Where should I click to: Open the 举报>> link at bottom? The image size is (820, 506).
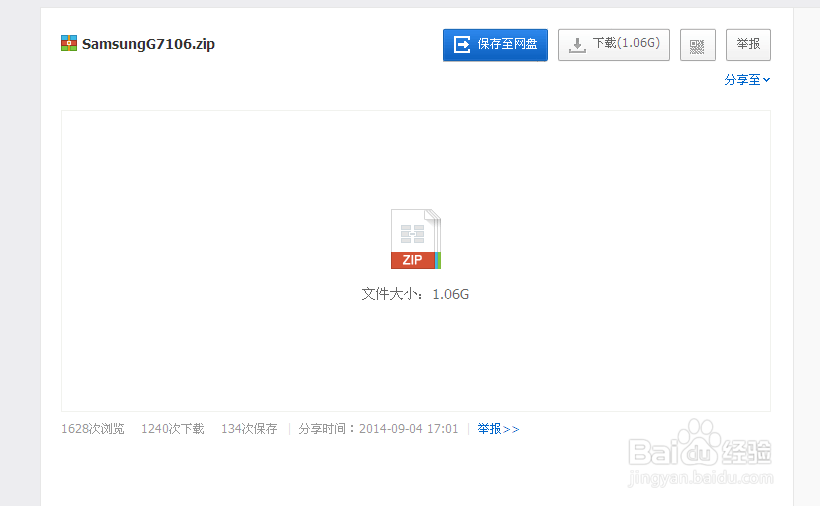[x=498, y=429]
